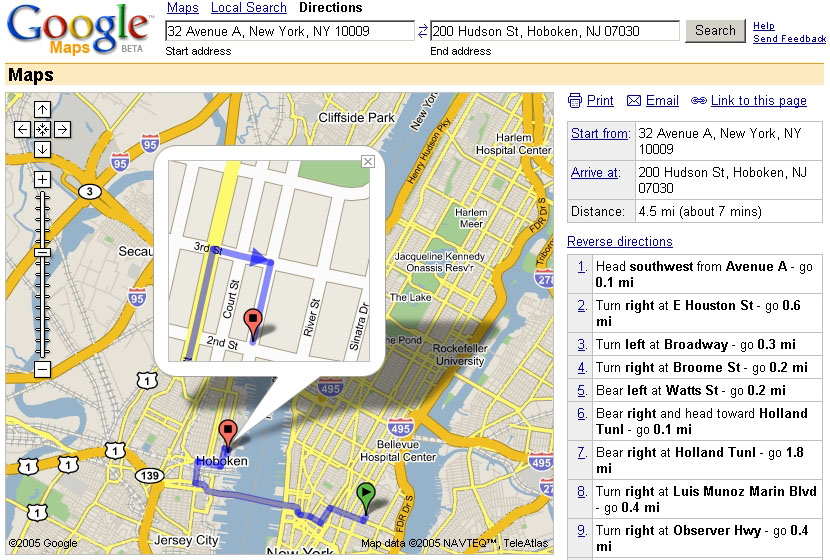Click the printer icon

pyautogui.click(x=574, y=101)
